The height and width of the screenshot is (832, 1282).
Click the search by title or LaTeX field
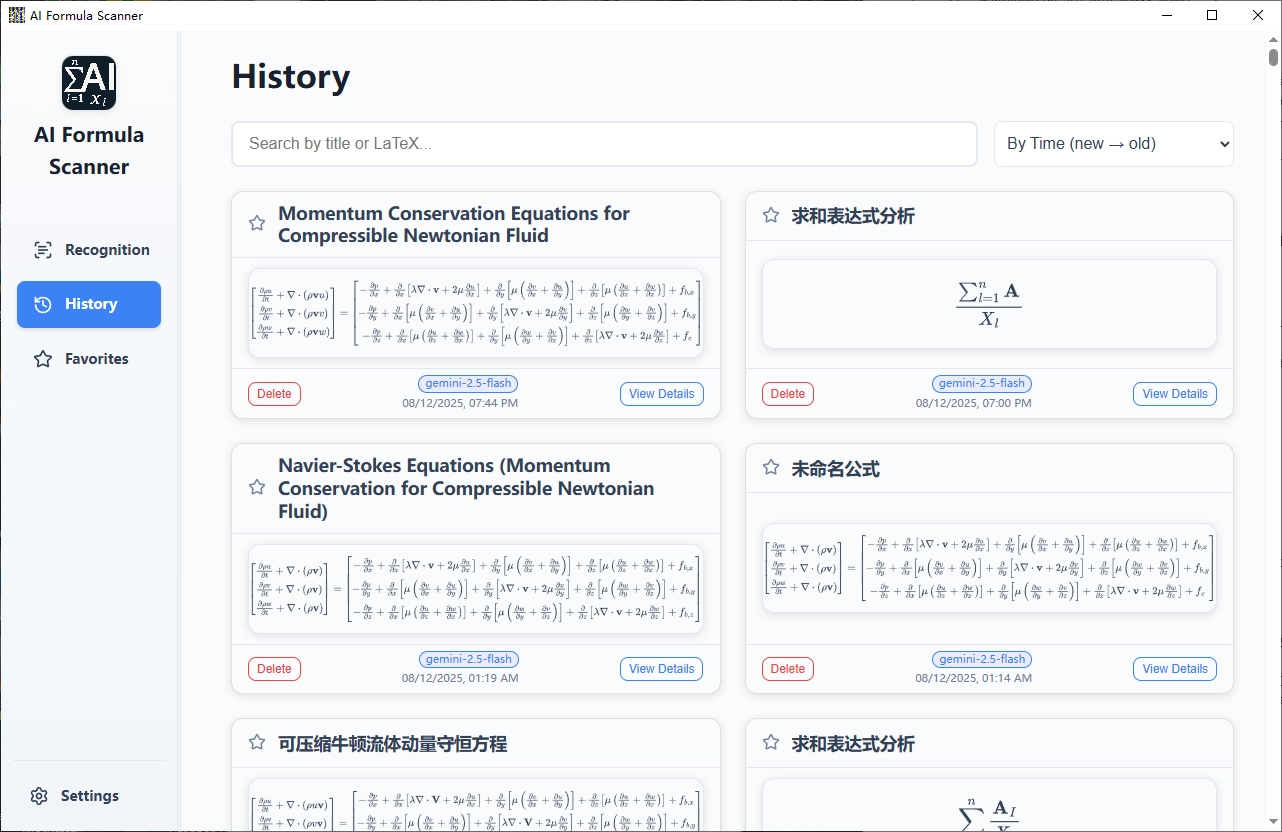604,144
